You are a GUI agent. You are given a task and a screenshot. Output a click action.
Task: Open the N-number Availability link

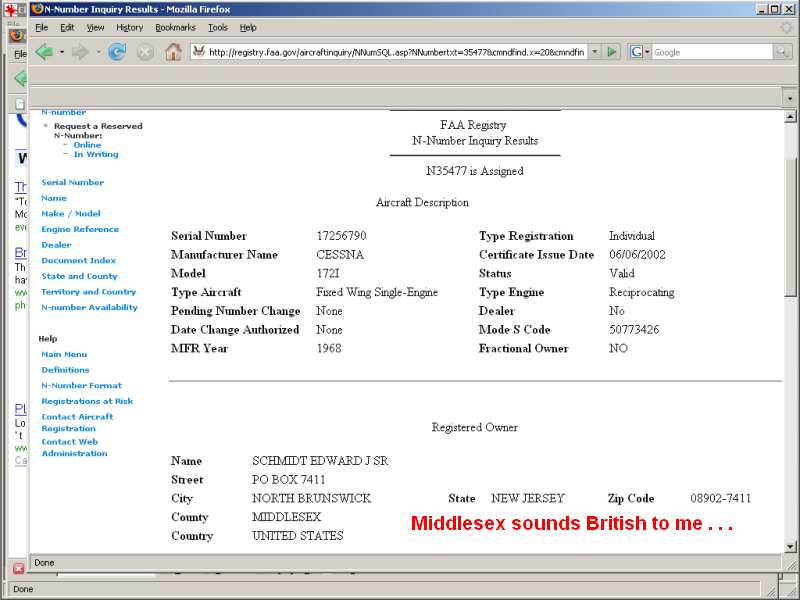[89, 307]
